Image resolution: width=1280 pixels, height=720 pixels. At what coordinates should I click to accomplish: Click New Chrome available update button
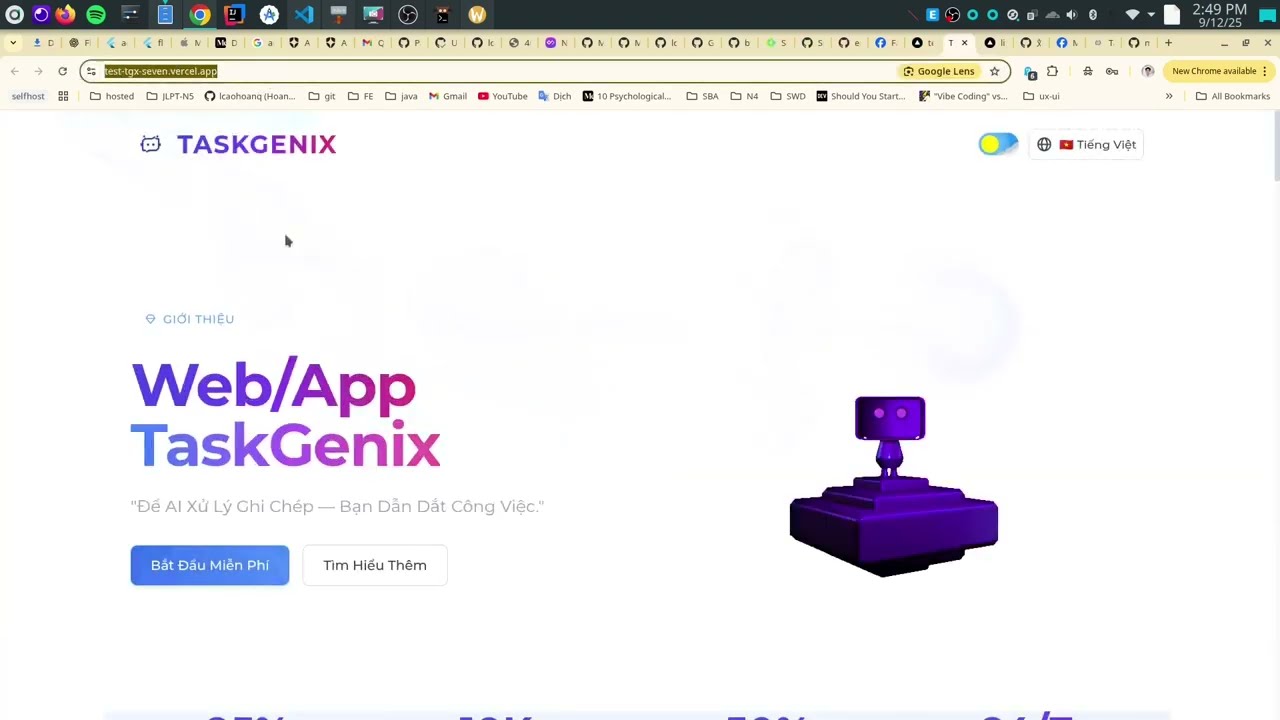[x=1218, y=71]
